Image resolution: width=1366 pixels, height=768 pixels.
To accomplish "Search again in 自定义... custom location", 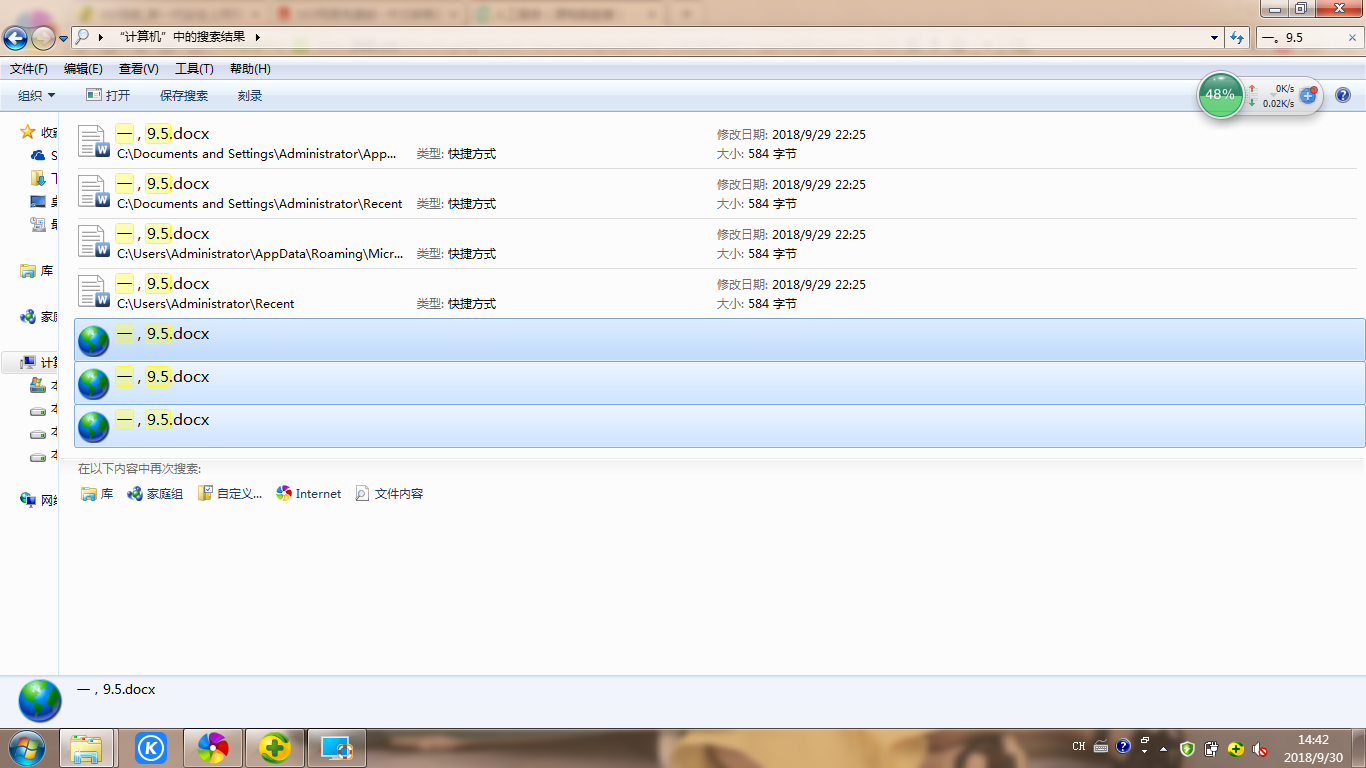I will [x=230, y=494].
